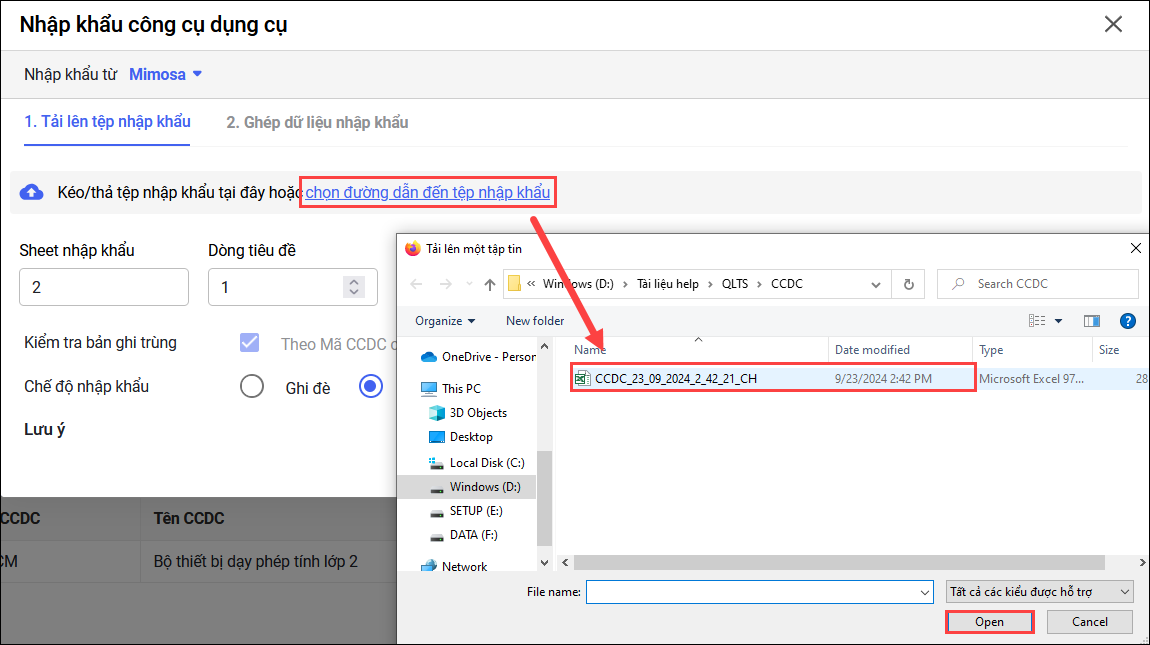This screenshot has height=645, width=1150.
Task: Switch to tab 1. Tải lên tệp nhập khẩu
Action: [107, 122]
